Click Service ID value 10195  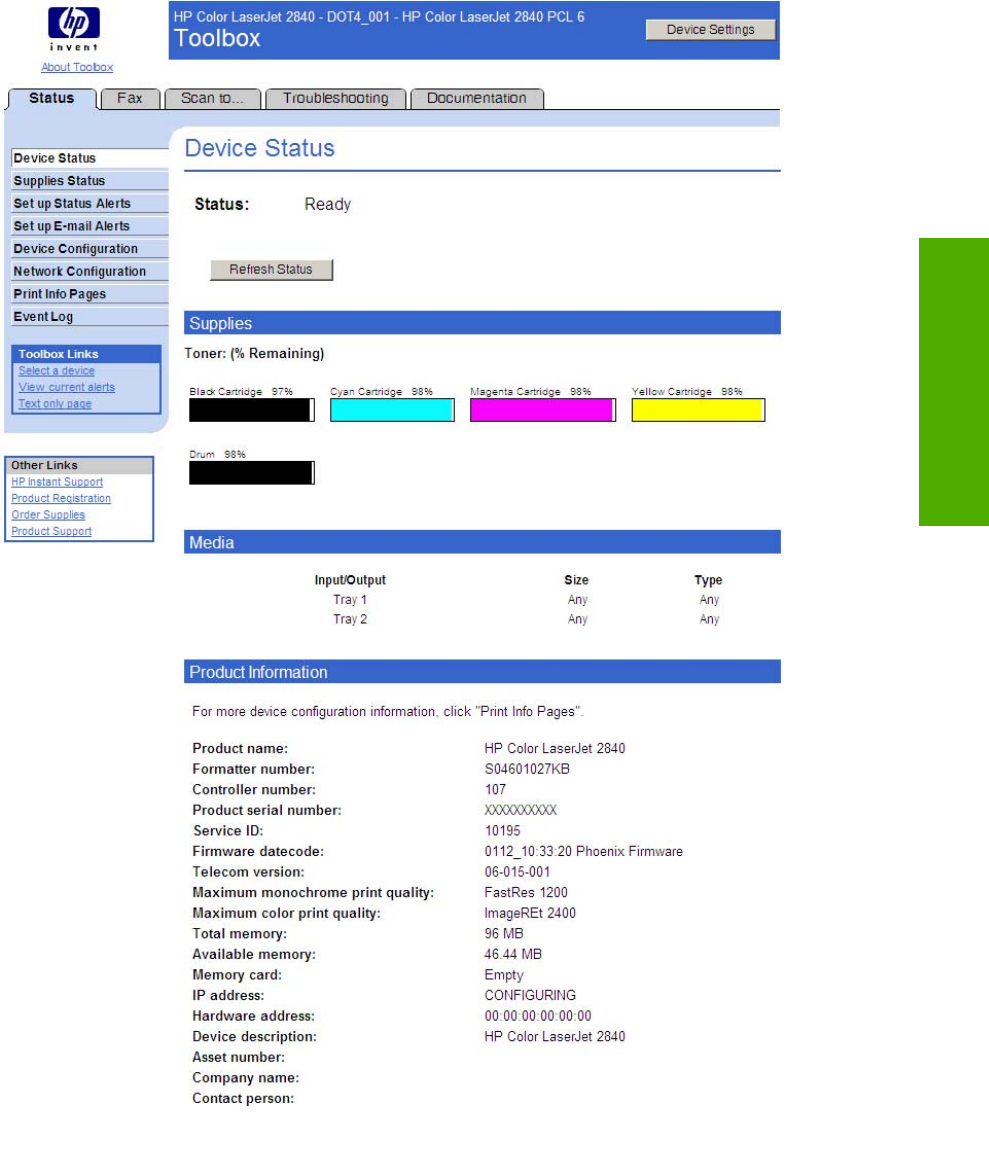click(x=502, y=831)
